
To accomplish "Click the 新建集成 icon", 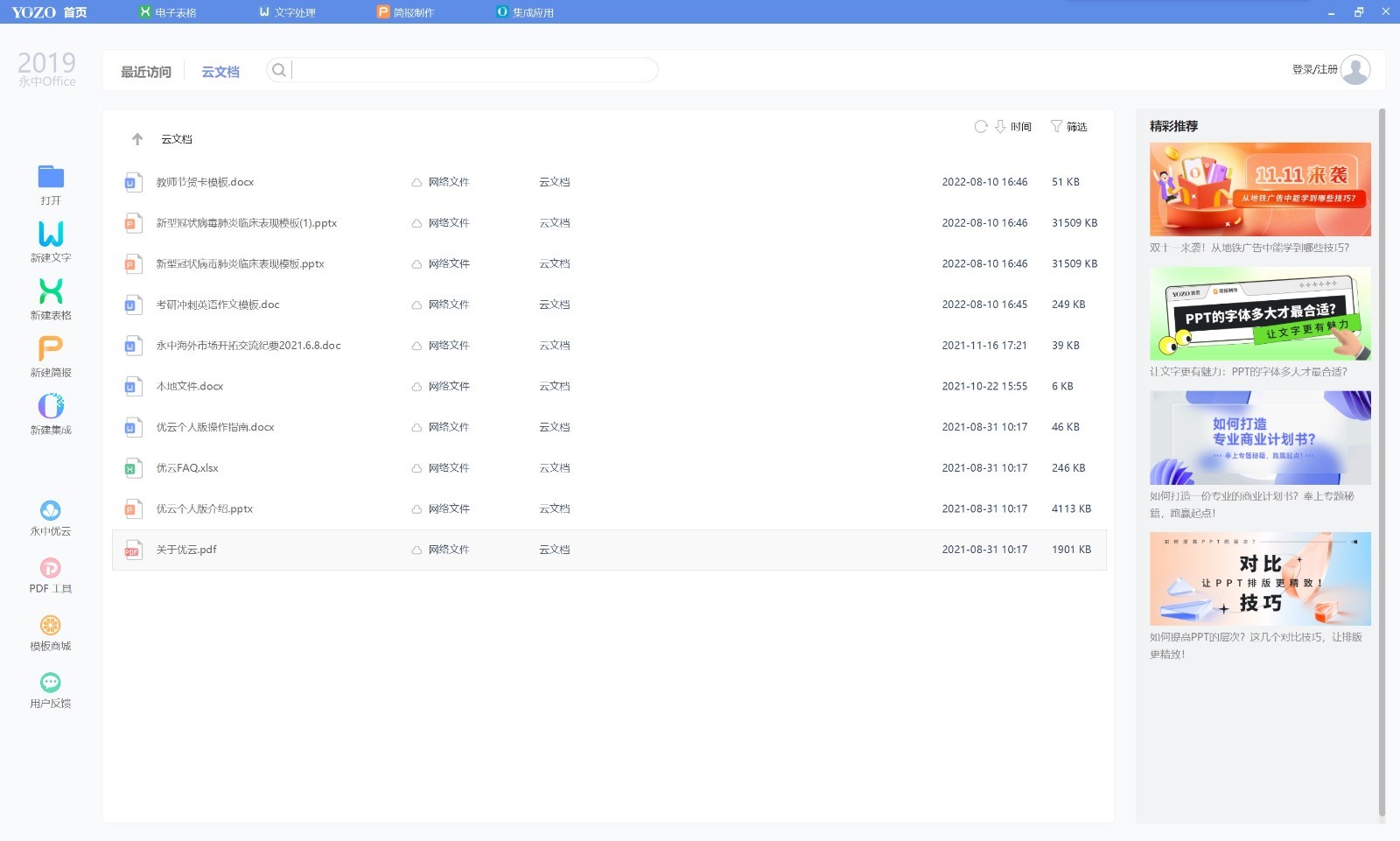I will pos(51,407).
